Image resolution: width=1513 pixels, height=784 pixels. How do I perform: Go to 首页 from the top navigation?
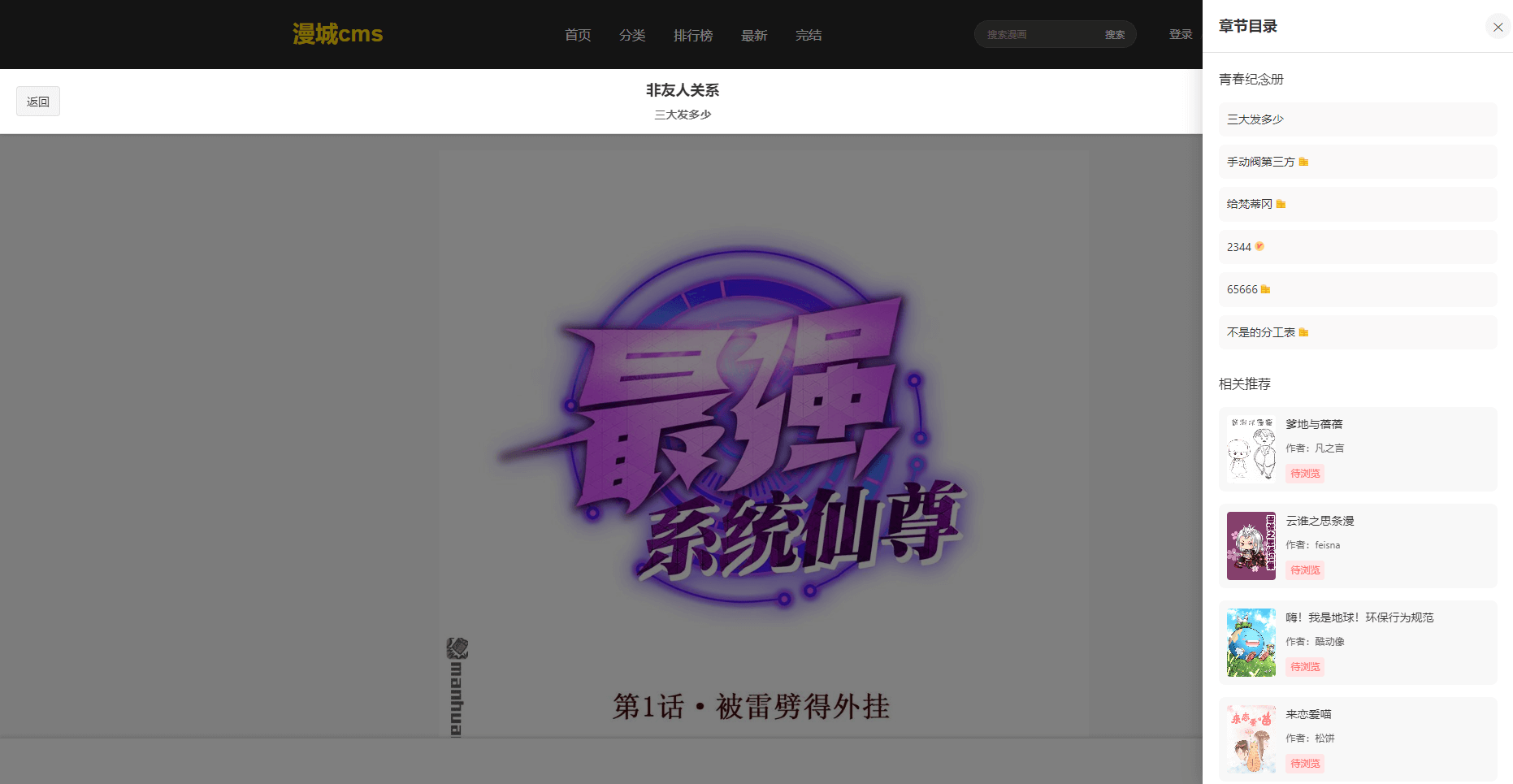coord(577,35)
